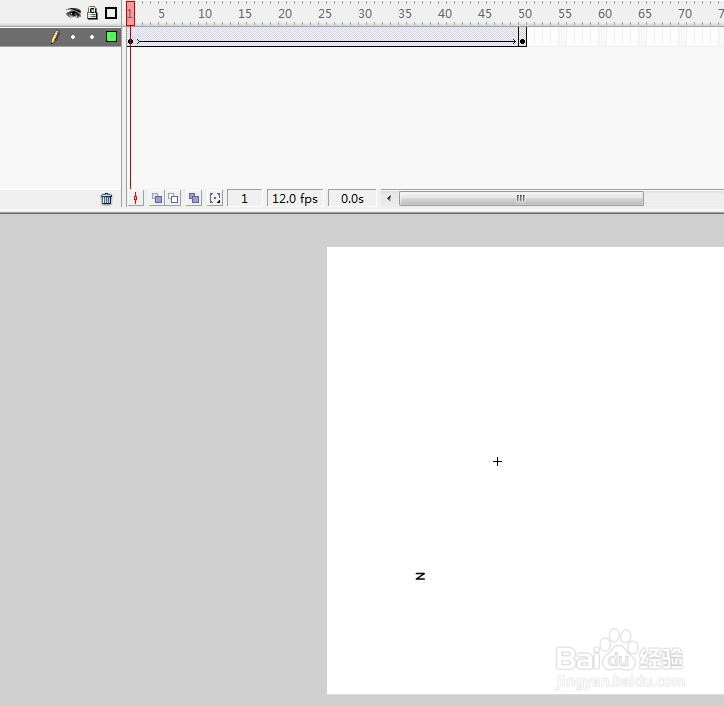724x706 pixels.
Task: Click the motion tween span in the layer
Action: [x=326, y=37]
